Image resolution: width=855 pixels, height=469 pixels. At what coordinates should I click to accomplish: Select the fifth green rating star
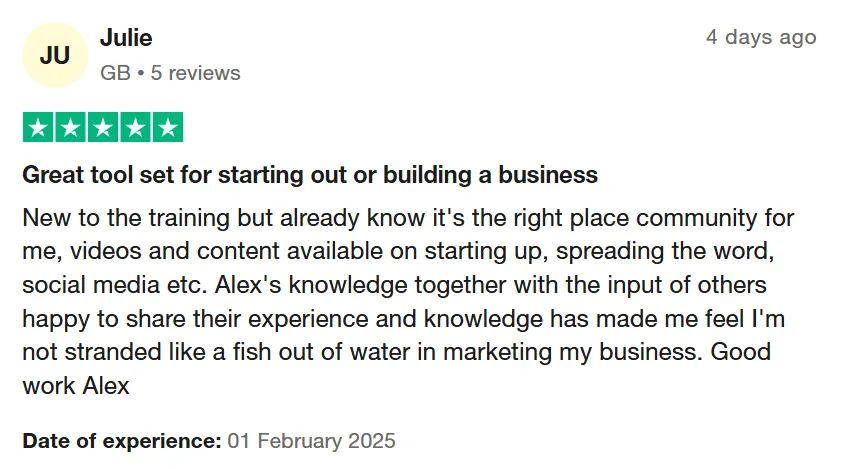point(168,127)
